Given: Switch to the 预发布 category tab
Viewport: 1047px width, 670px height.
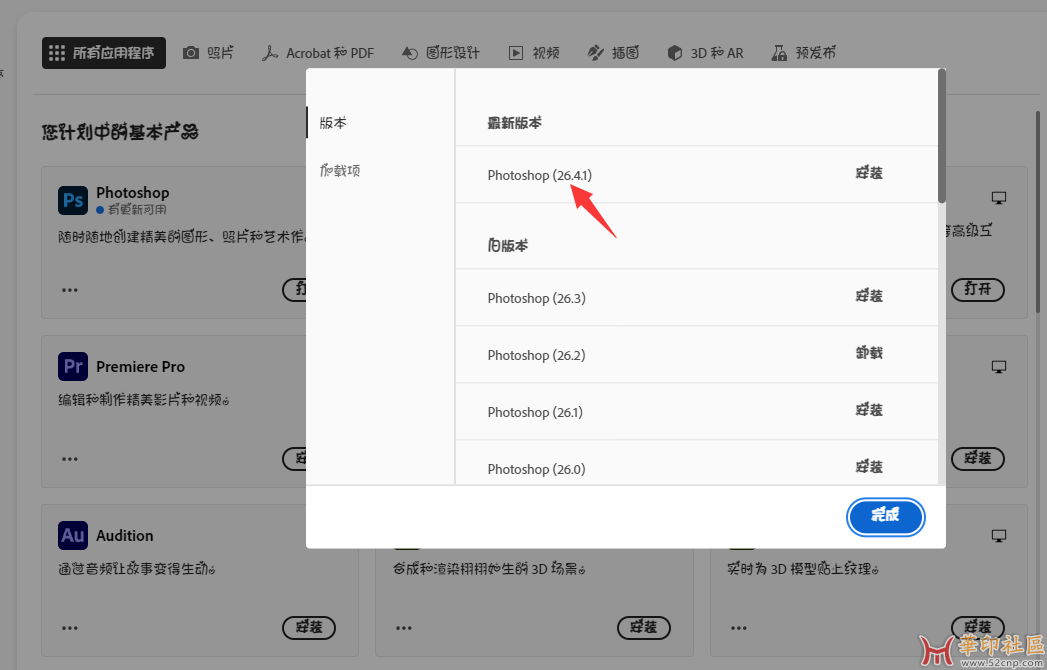Looking at the screenshot, I should (804, 53).
